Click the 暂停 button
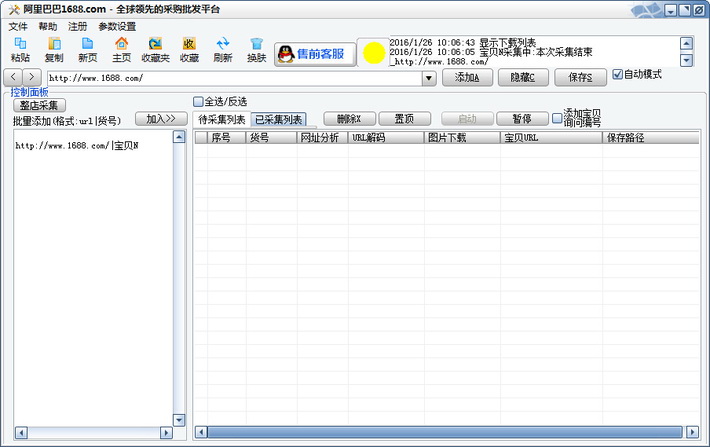Screen dimensions: 710x447 [x=522, y=119]
